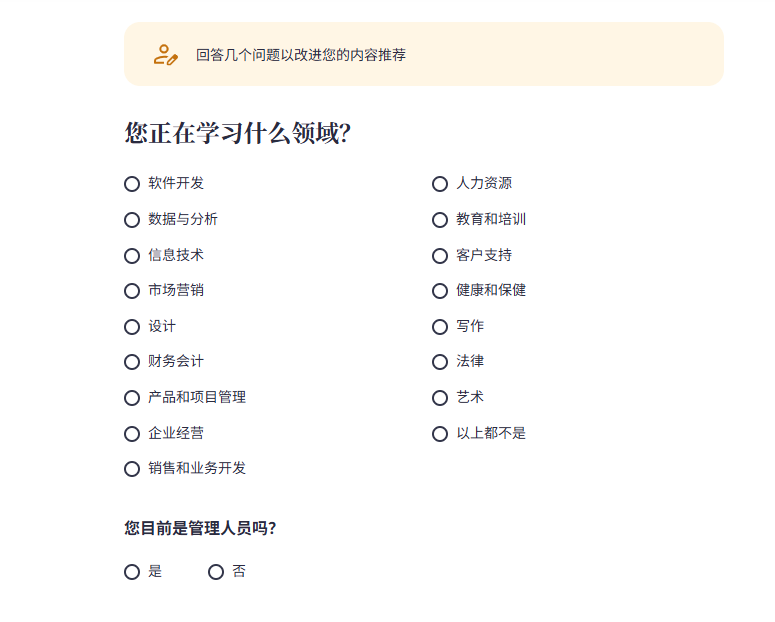The width and height of the screenshot is (775, 622).
Task: Choose the 人力资源 radio button
Action: point(440,184)
